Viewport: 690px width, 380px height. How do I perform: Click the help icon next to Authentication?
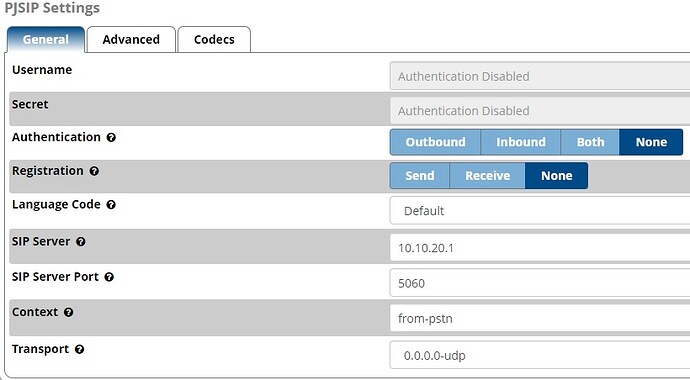[111, 138]
